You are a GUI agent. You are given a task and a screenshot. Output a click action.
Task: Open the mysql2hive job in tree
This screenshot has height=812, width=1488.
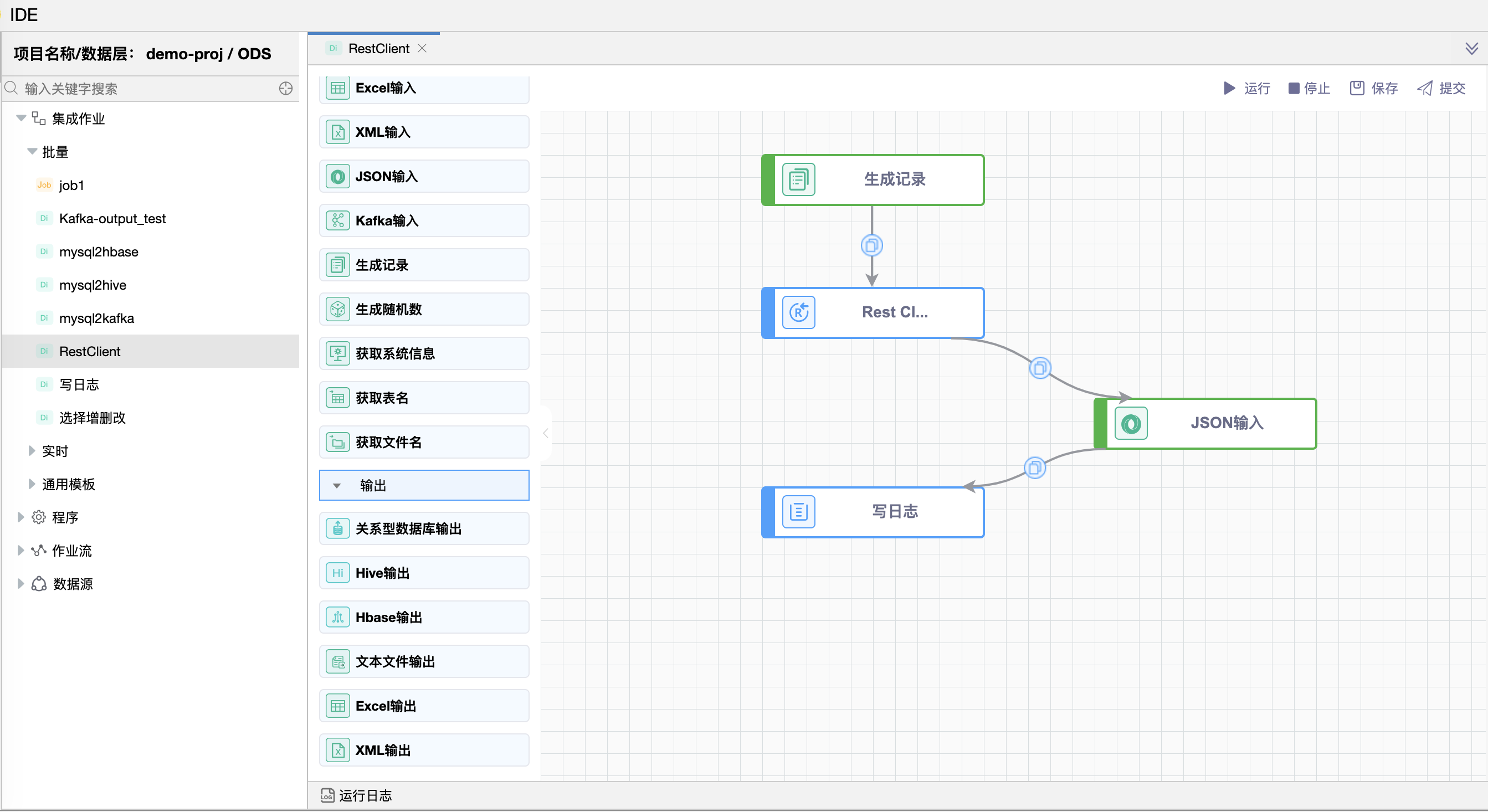pyautogui.click(x=93, y=285)
